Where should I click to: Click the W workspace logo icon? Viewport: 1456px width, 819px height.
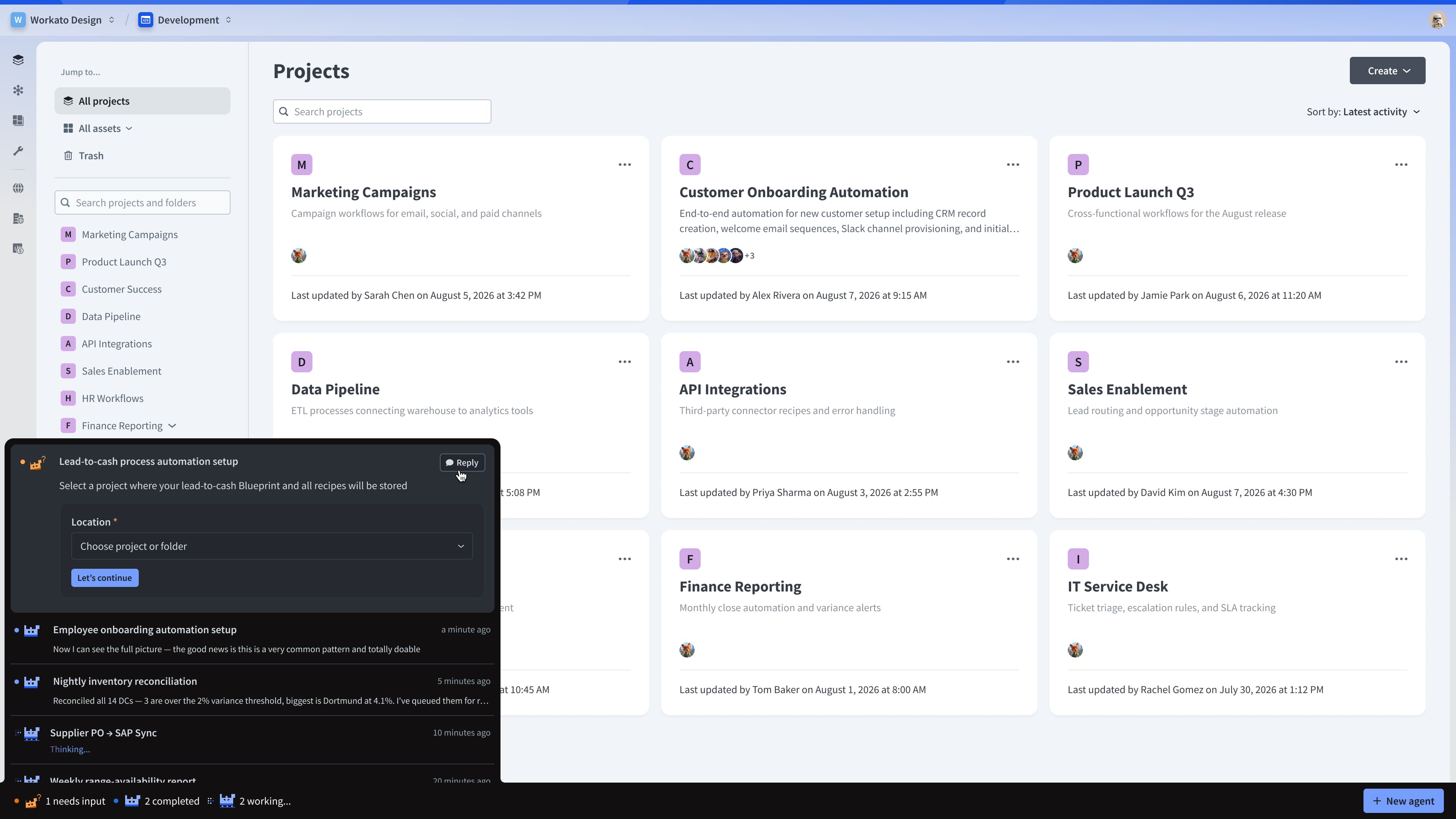tap(18, 20)
